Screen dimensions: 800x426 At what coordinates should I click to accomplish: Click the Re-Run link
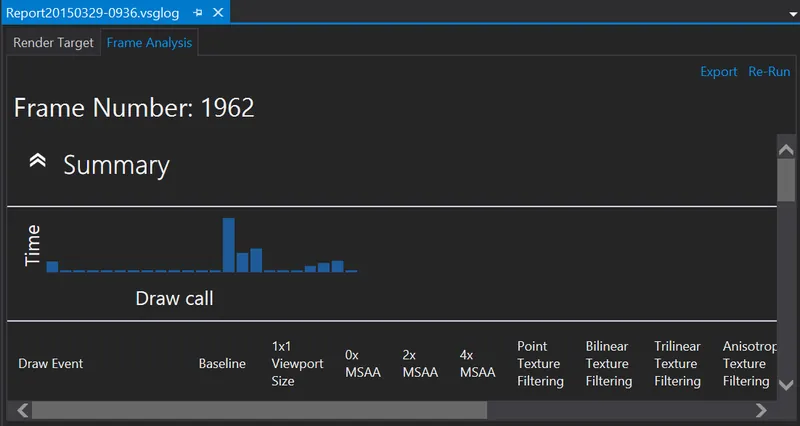tap(769, 72)
